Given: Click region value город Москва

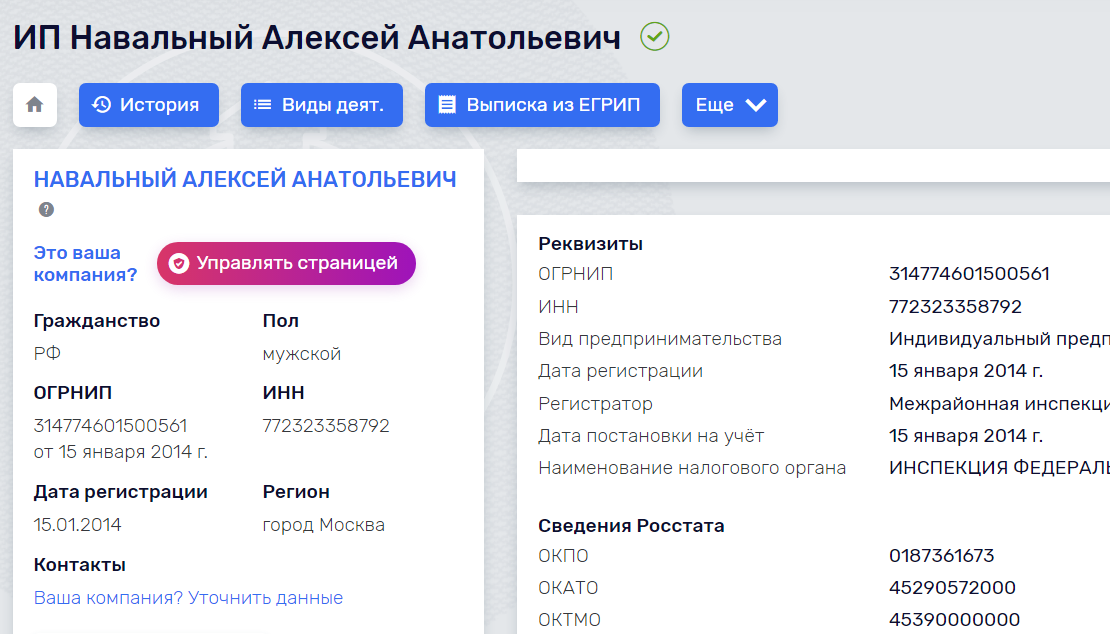Looking at the screenshot, I should 324,525.
